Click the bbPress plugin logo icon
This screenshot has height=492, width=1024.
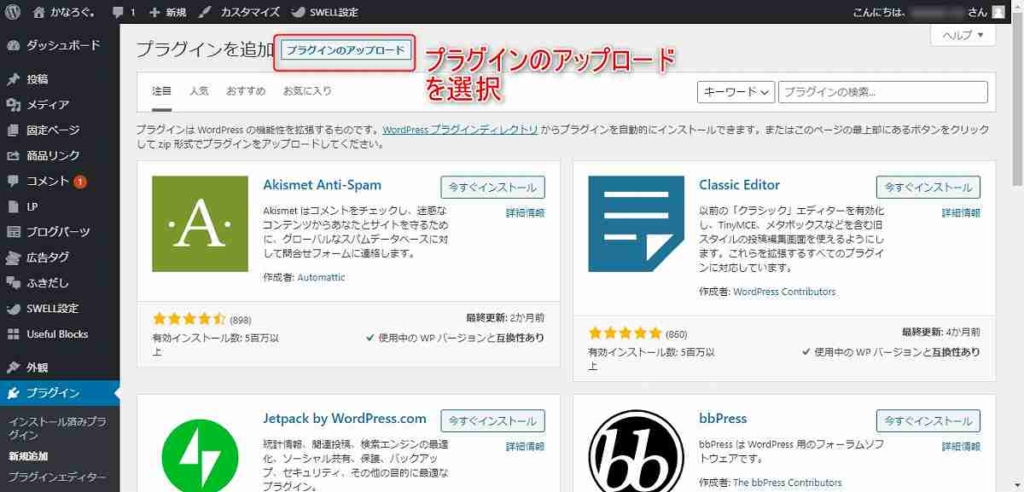(635, 451)
